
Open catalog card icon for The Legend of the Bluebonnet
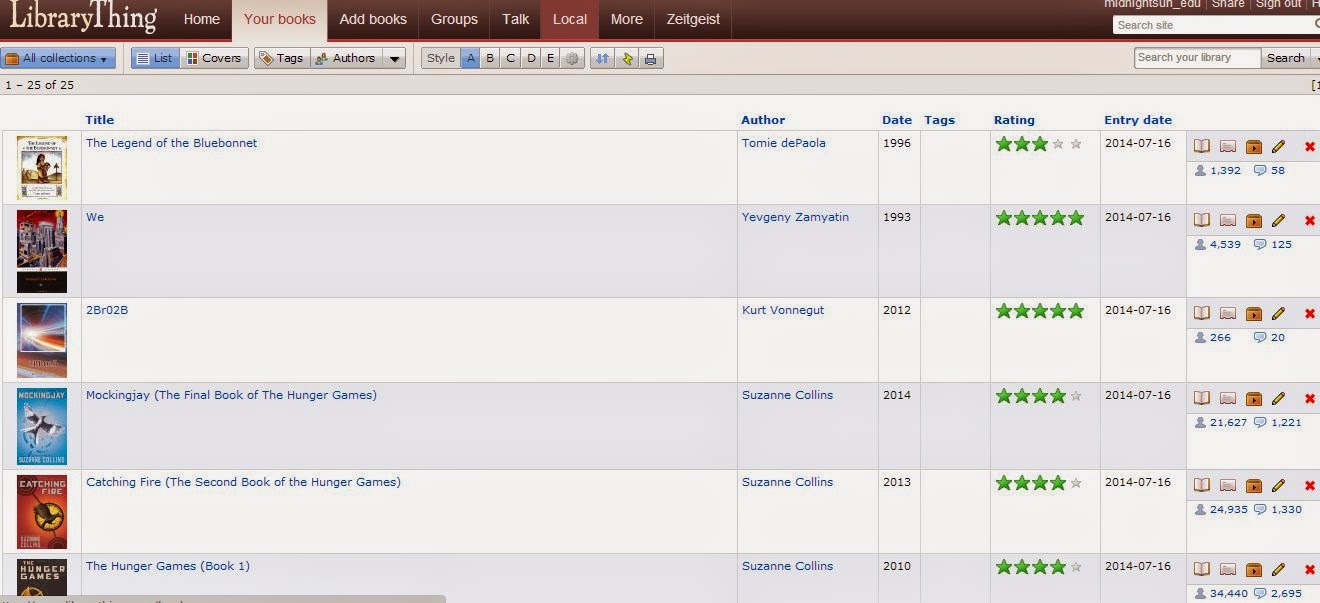click(1228, 146)
